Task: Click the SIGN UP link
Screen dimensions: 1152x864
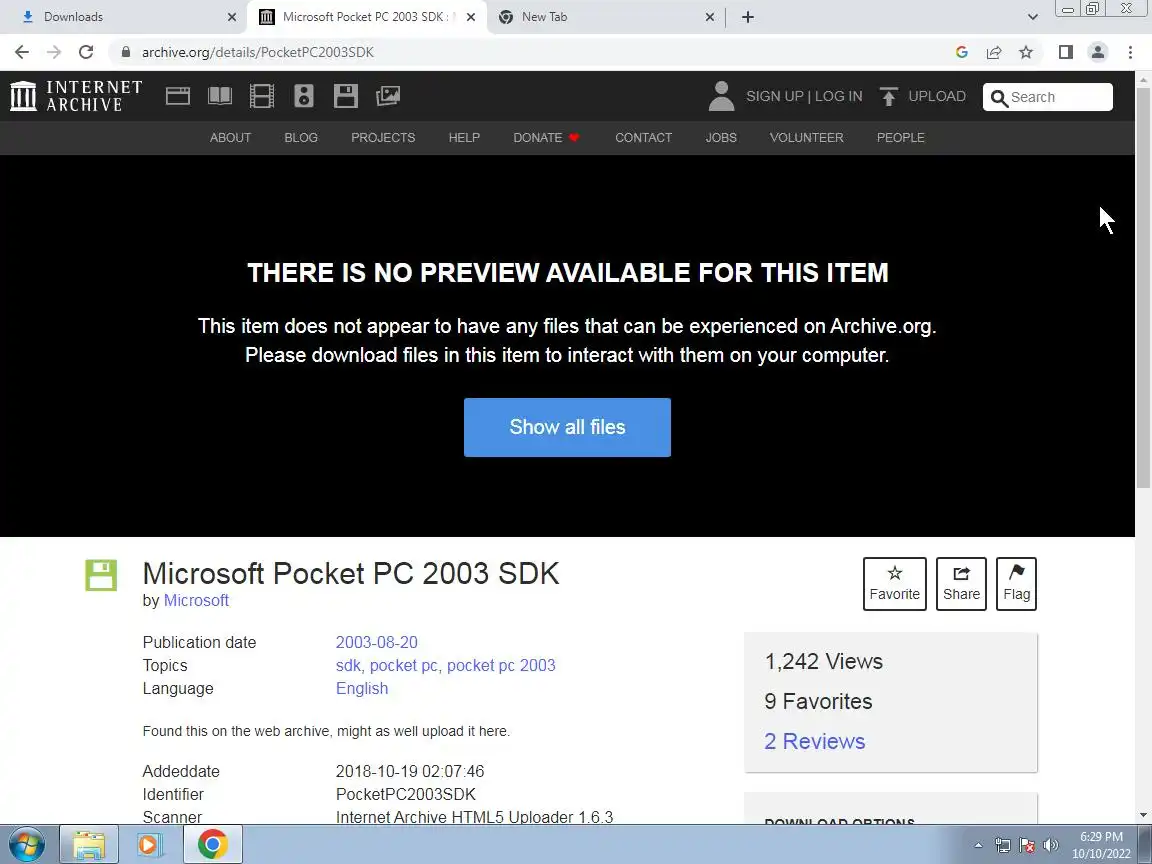Action: [x=775, y=96]
